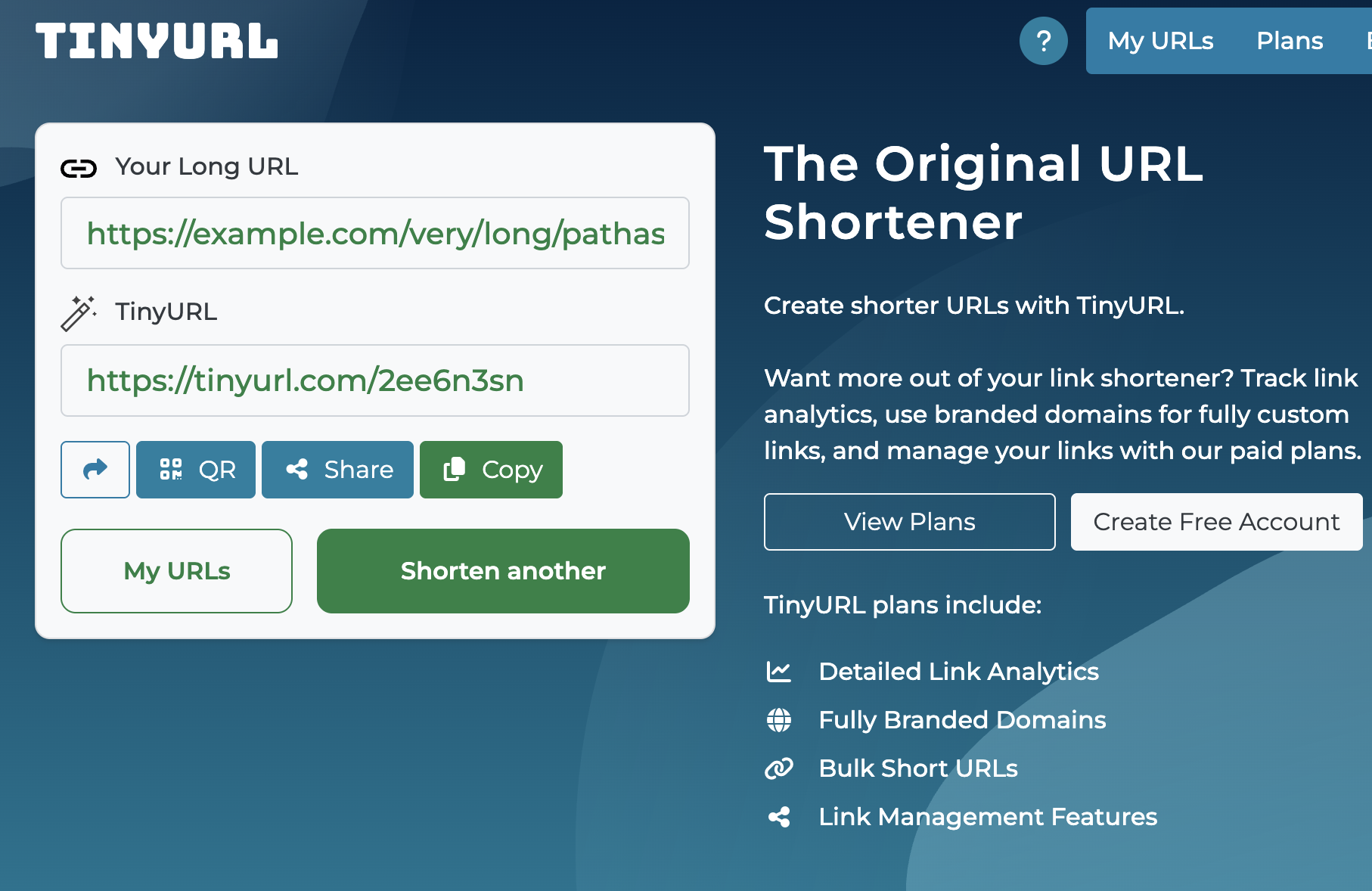Click 'Create shorter URLs with TinyURL.' text

974,306
